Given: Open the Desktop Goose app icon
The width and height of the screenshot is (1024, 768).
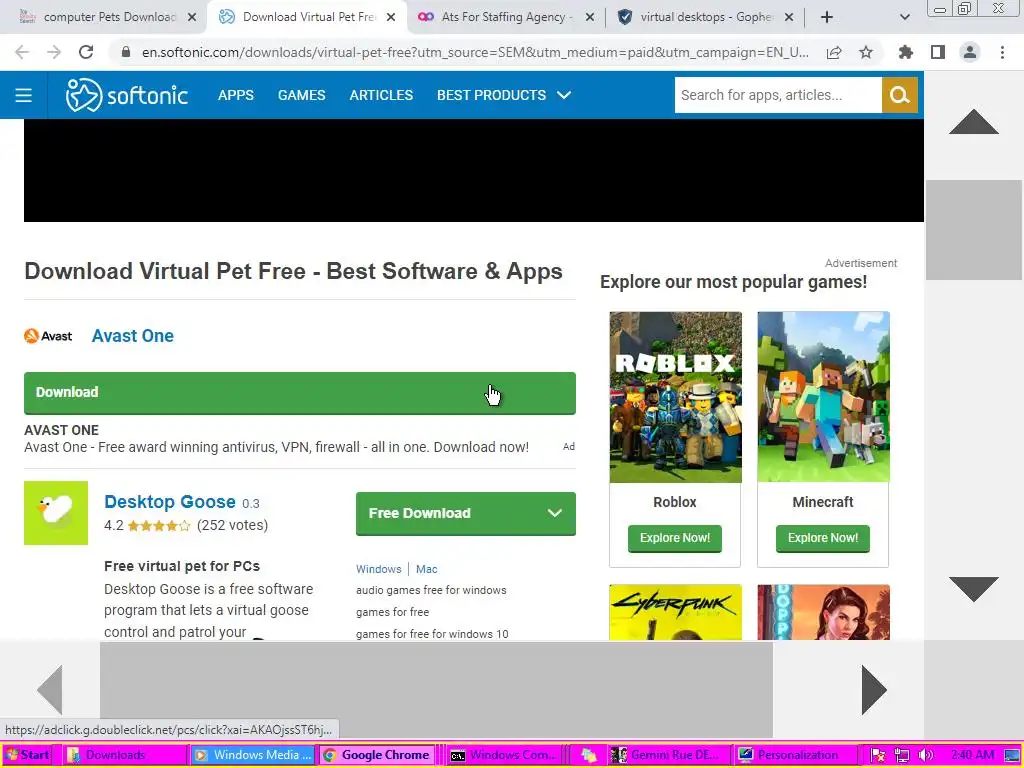Looking at the screenshot, I should [x=56, y=513].
